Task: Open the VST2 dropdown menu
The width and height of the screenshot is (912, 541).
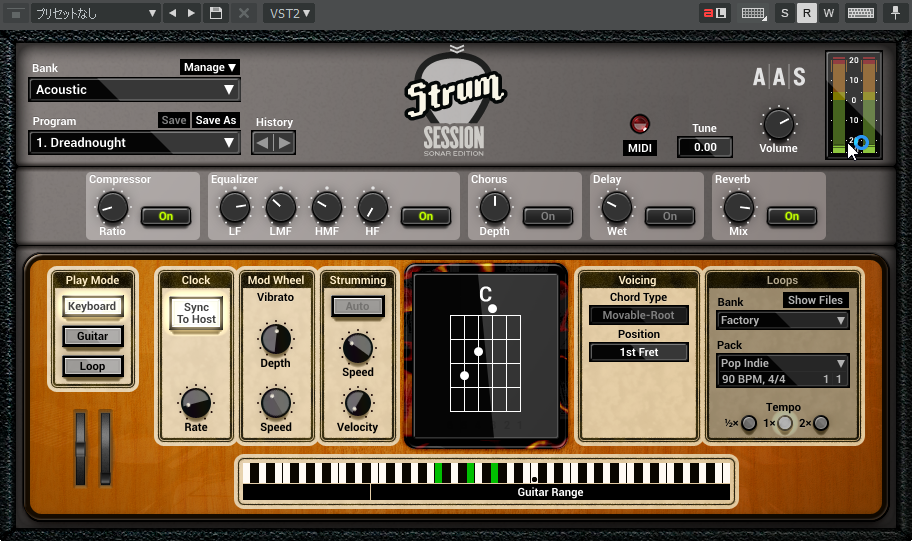Action: (289, 13)
